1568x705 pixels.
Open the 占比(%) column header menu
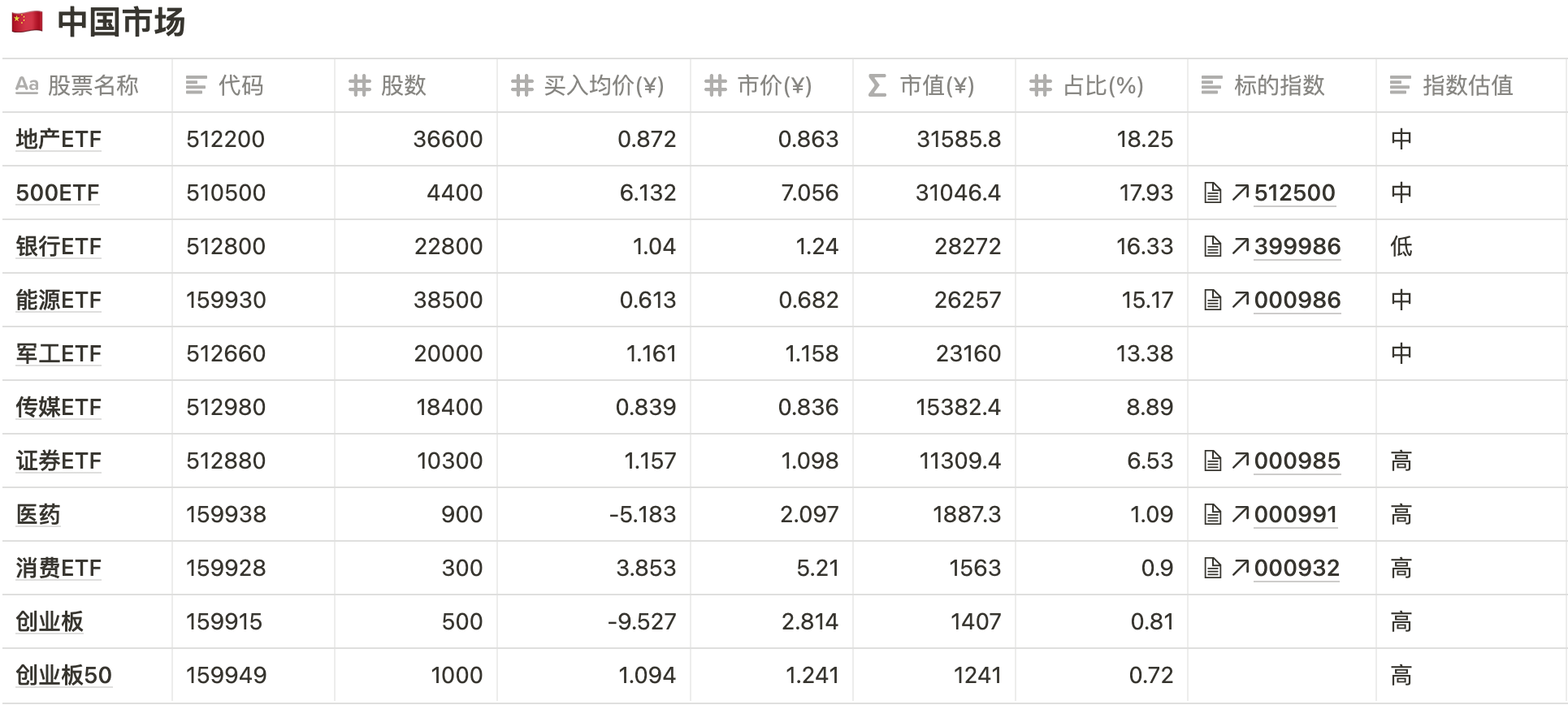click(x=1102, y=85)
